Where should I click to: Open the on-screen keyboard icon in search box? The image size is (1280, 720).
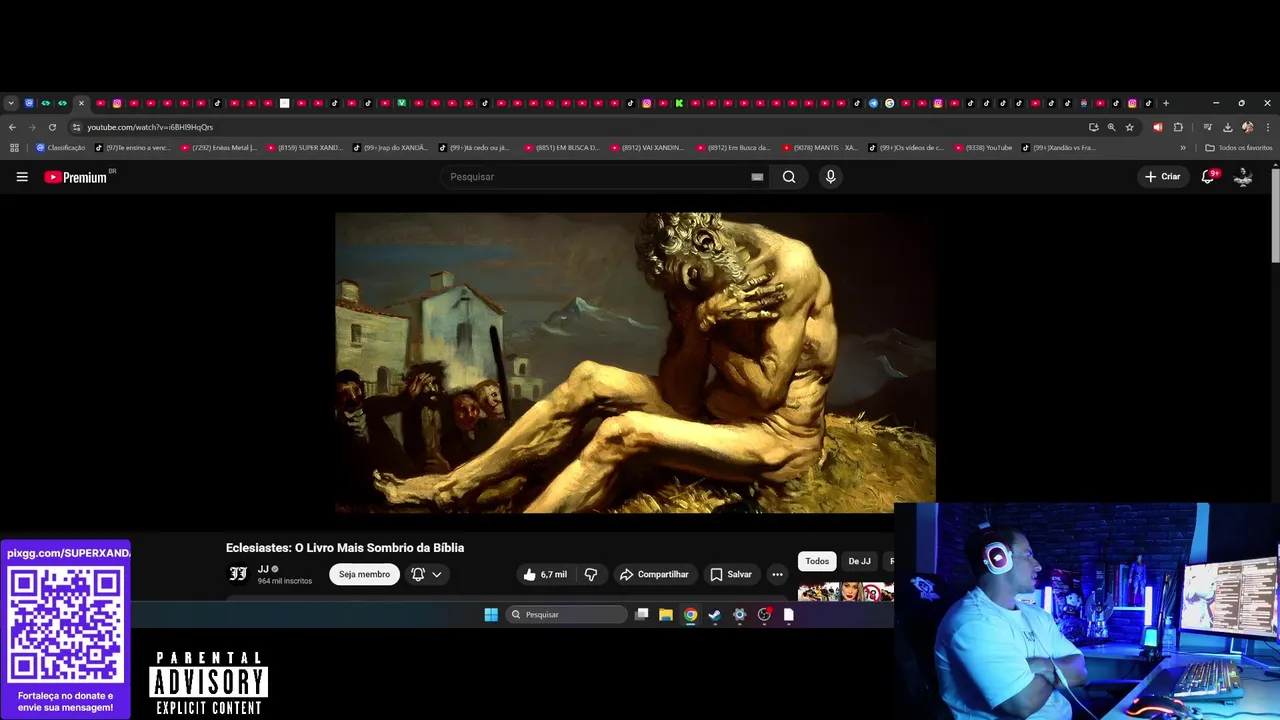coord(757,177)
